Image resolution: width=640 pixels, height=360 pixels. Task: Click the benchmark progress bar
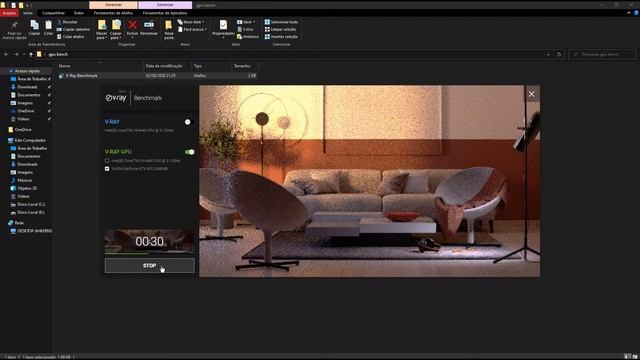pyautogui.click(x=149, y=254)
